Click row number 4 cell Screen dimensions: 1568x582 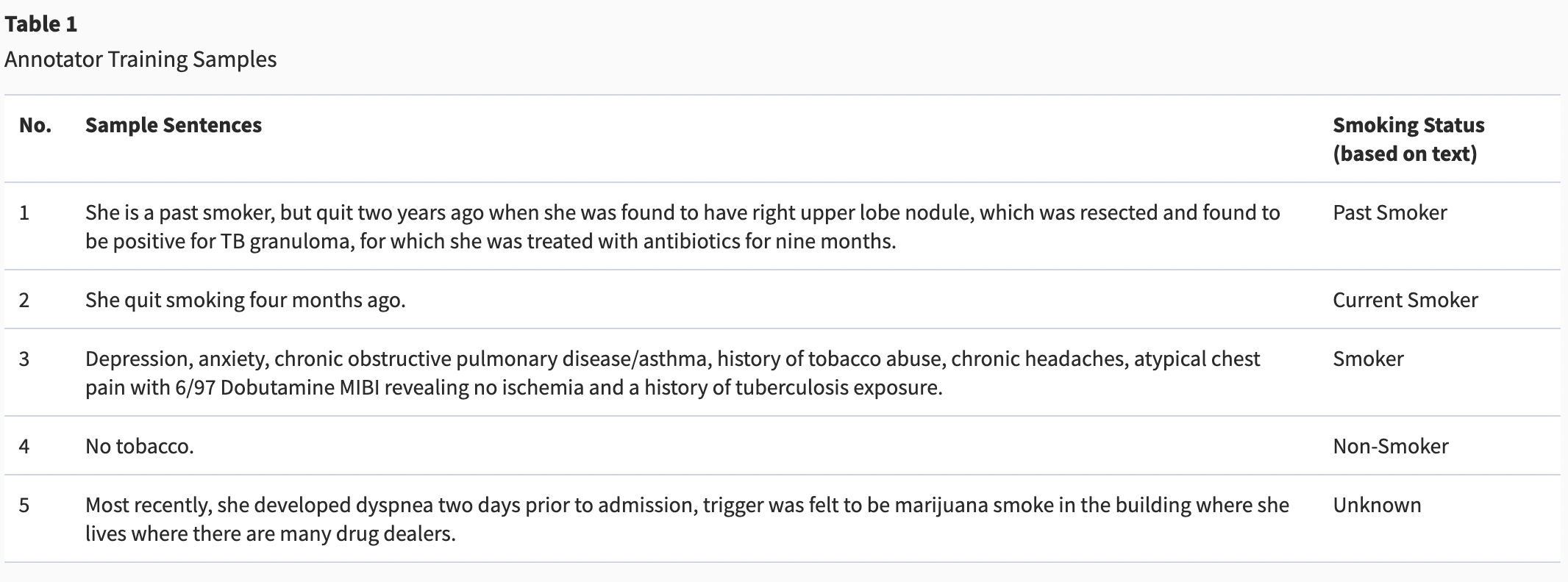24,446
